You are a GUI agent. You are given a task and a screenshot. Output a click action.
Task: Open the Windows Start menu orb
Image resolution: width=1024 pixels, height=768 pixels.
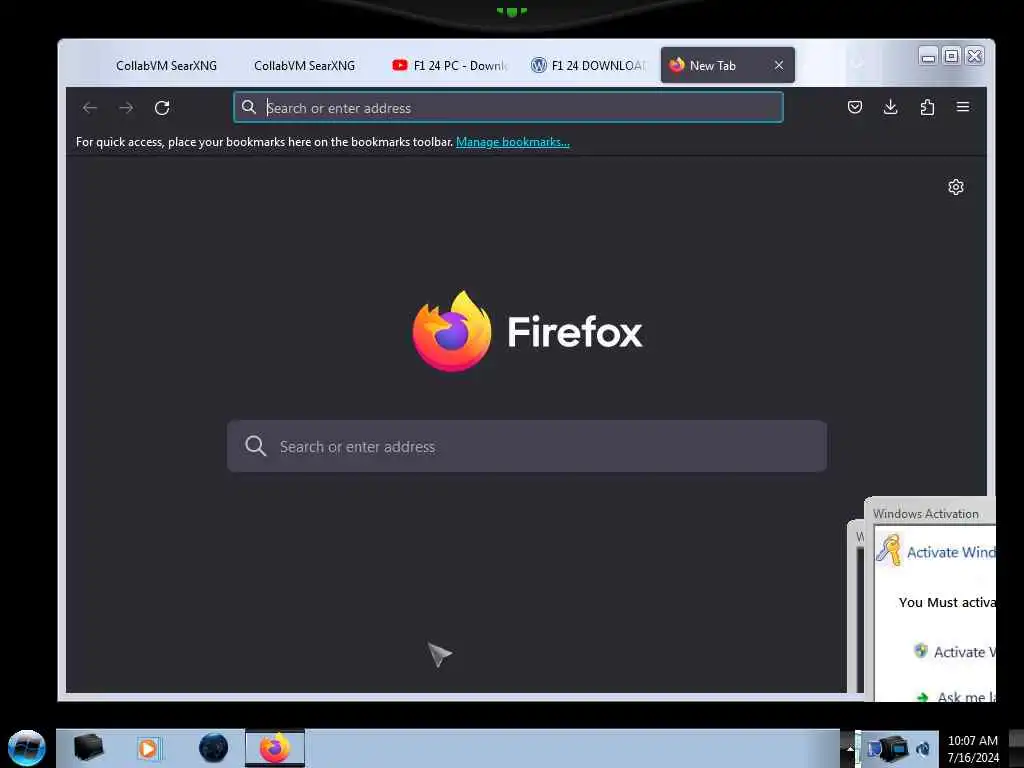(27, 748)
